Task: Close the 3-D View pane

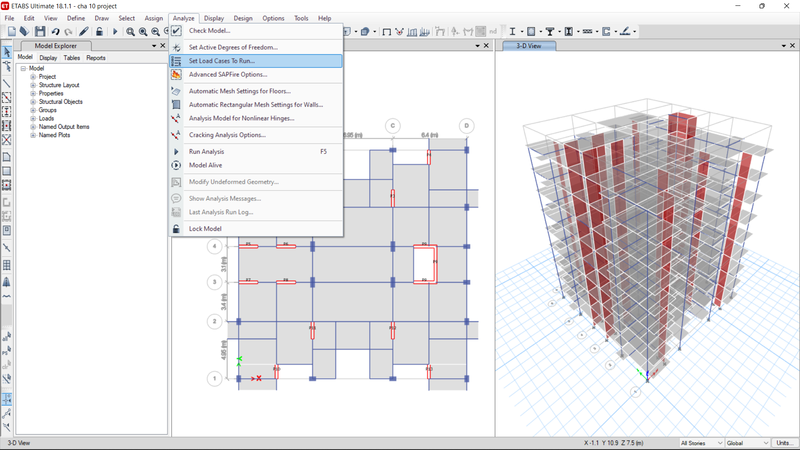Action: pos(792,46)
